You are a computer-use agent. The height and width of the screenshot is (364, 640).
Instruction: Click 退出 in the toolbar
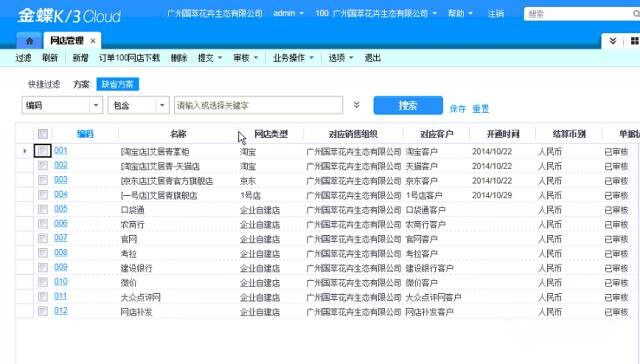click(x=372, y=58)
